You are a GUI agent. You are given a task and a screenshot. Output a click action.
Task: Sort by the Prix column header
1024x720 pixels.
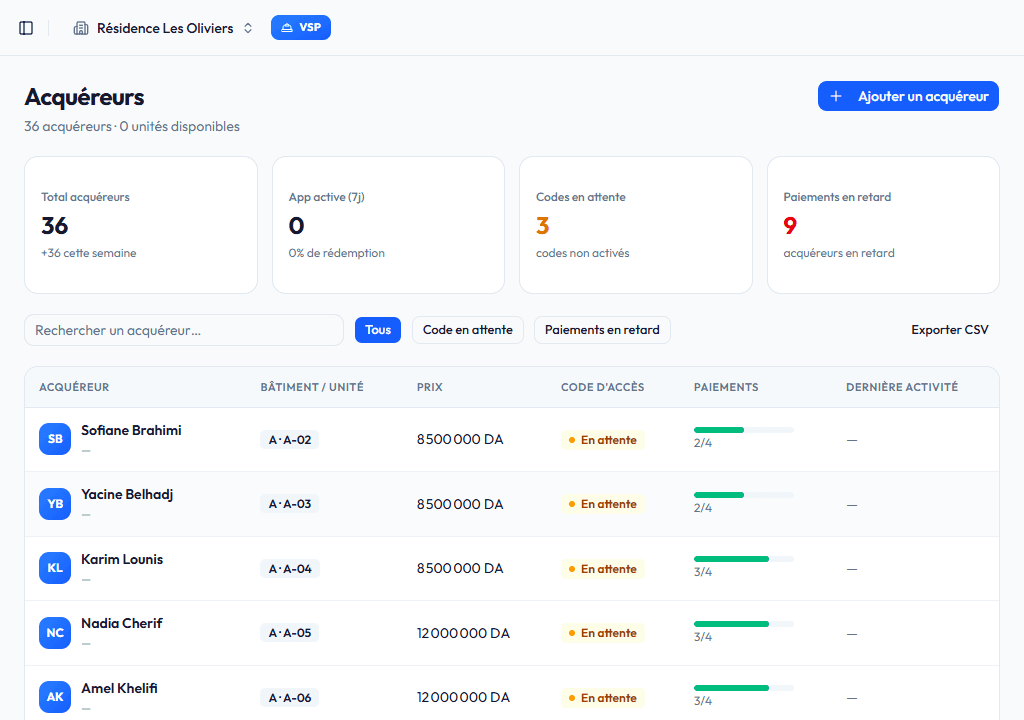point(430,387)
